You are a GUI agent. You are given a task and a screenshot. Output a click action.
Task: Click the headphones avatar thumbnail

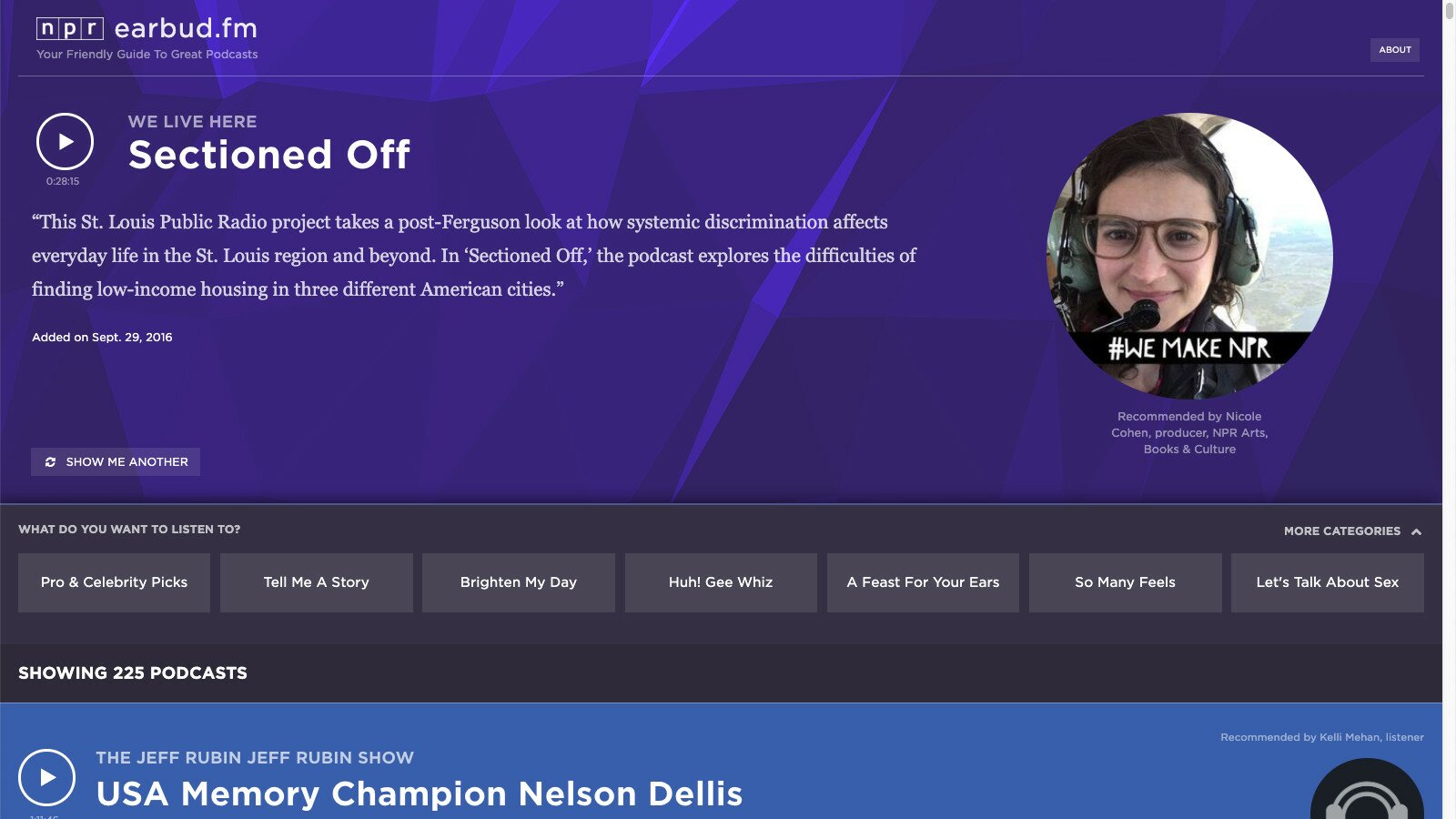1367,790
